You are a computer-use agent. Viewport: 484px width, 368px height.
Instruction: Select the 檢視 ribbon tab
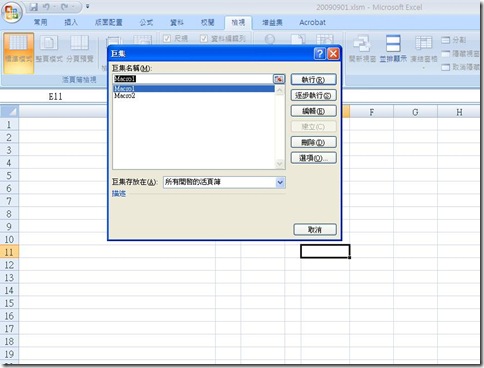pos(238,23)
